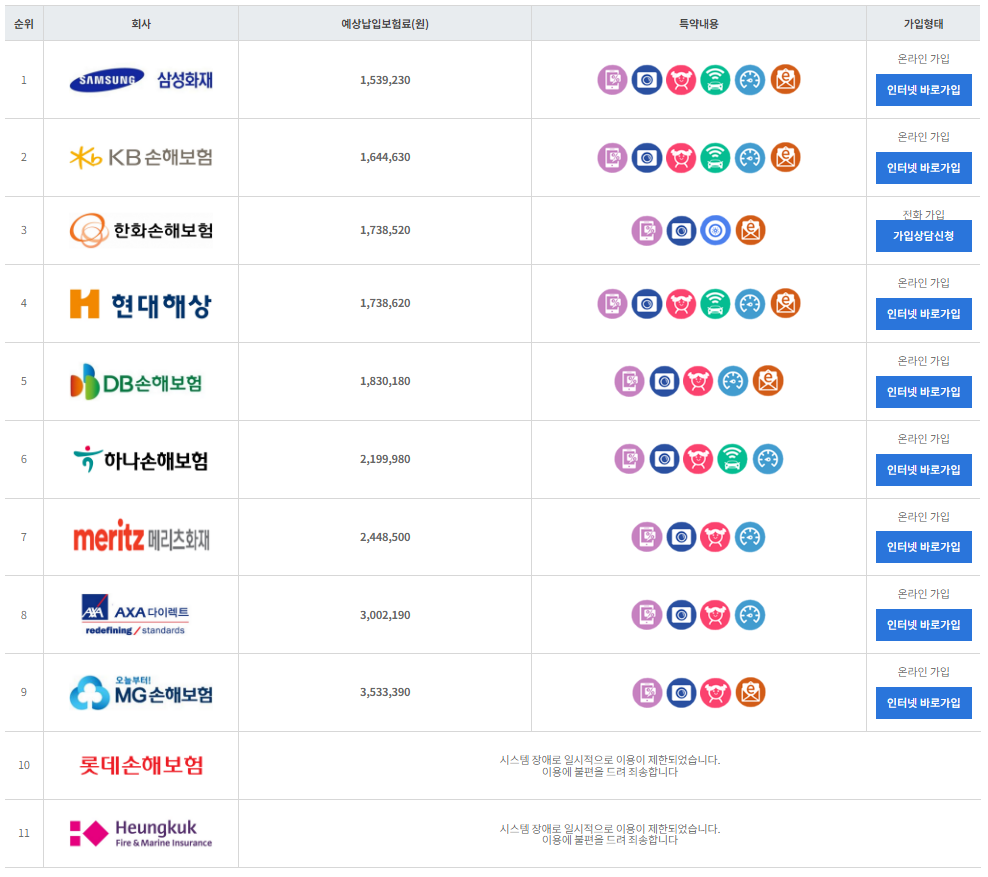
Task: Click mileage gauge icon in DB손해보험 row
Action: [x=733, y=381]
